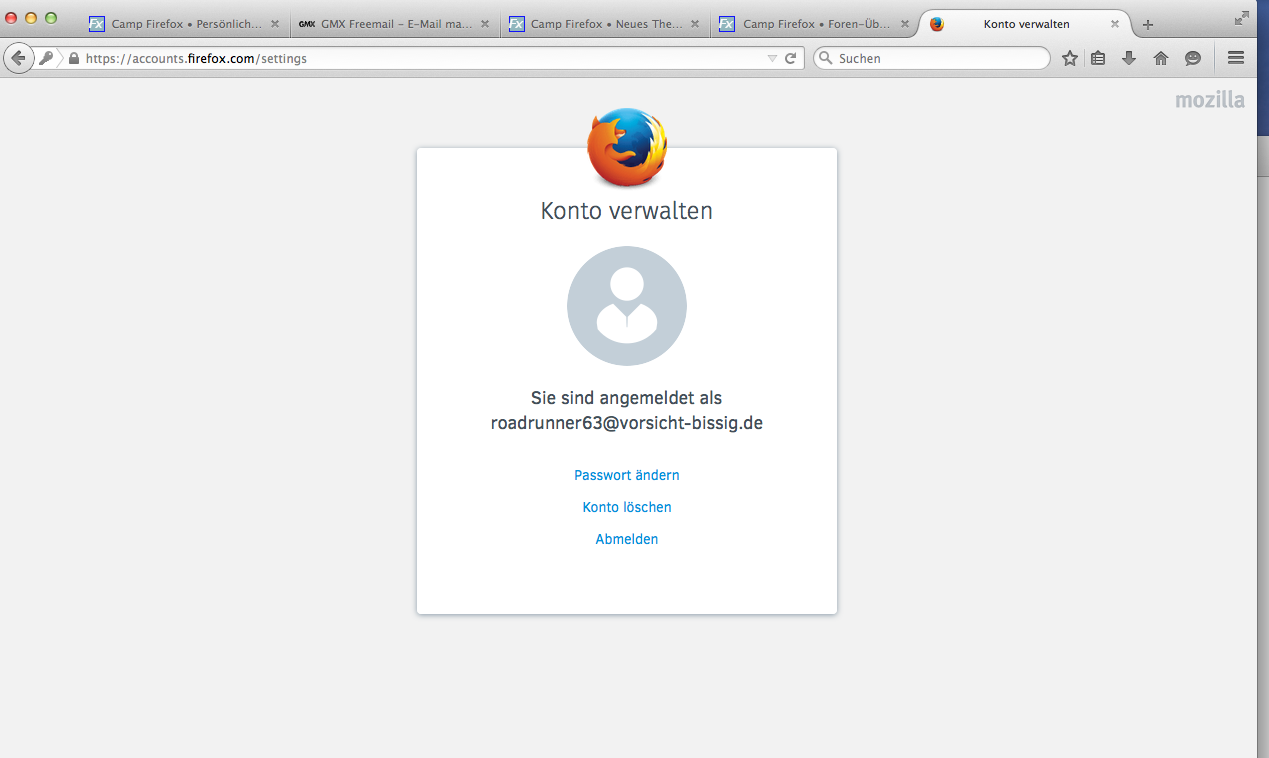The image size is (1269, 758).
Task: Click the mozilla logo link
Action: (x=1210, y=100)
